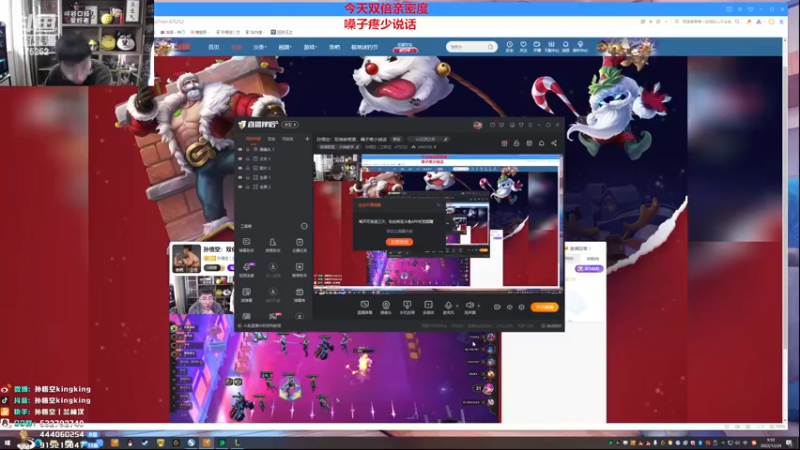Focus the Douyu site search box
The width and height of the screenshot is (800, 450).
(470, 47)
